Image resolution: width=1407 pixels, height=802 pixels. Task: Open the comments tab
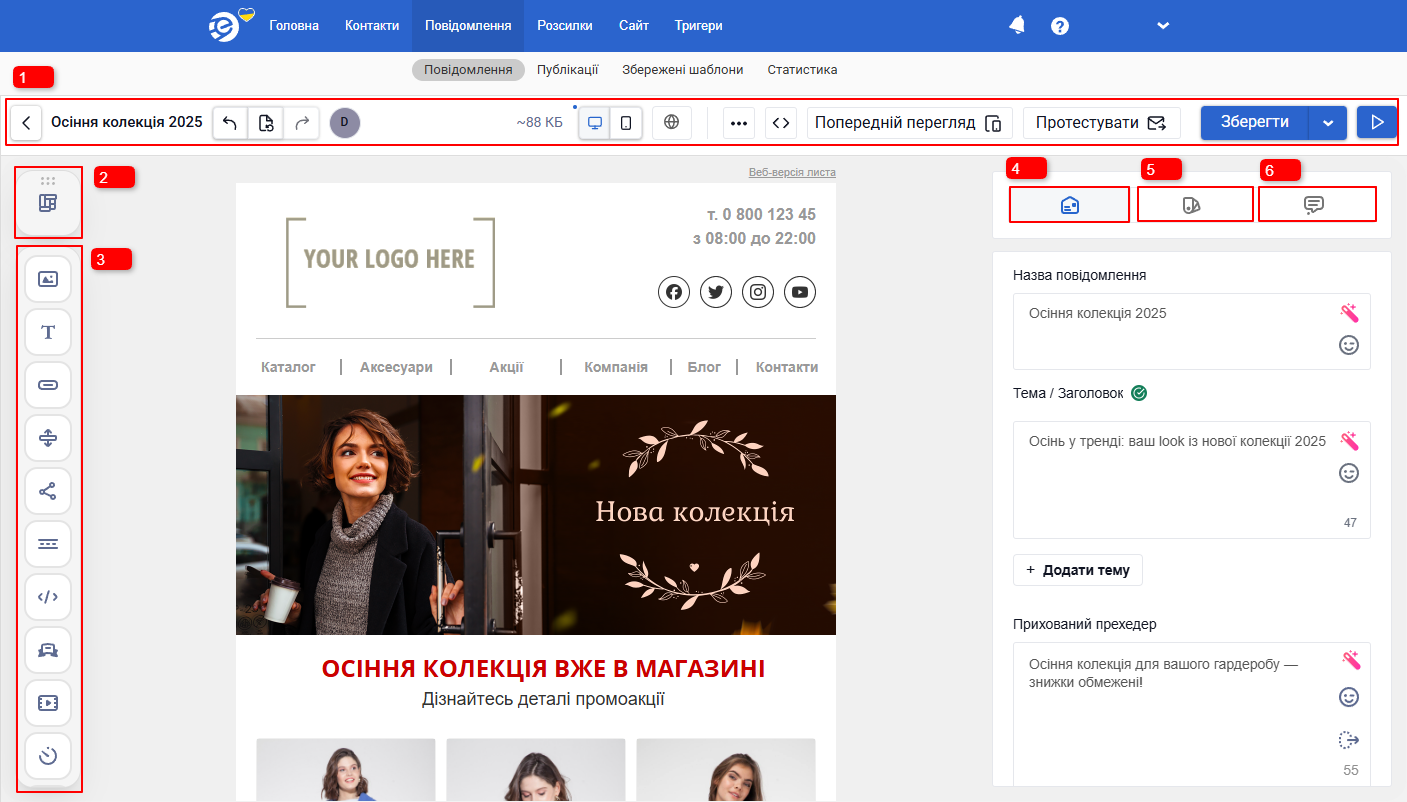point(1315,205)
